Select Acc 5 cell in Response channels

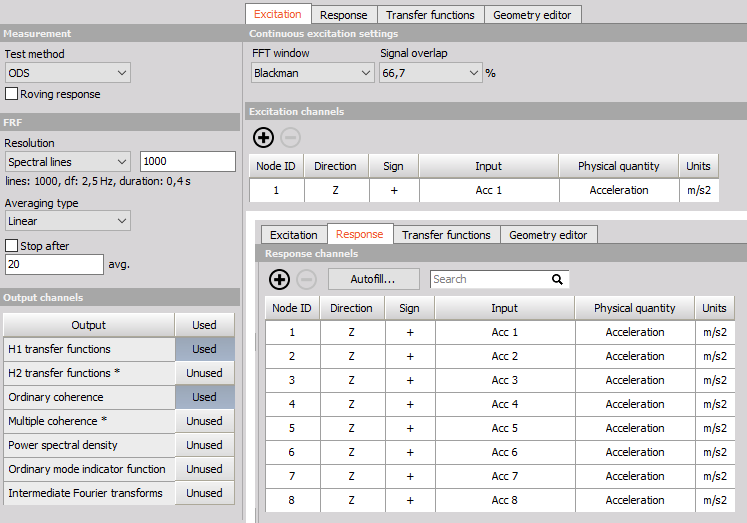[505, 428]
